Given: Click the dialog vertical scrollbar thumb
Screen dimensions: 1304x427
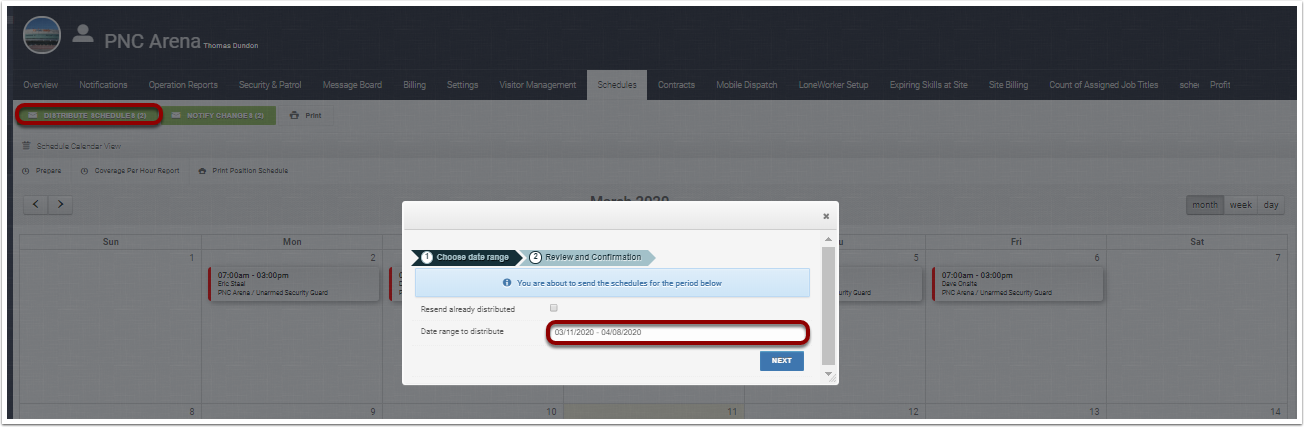Looking at the screenshot, I should [828, 305].
